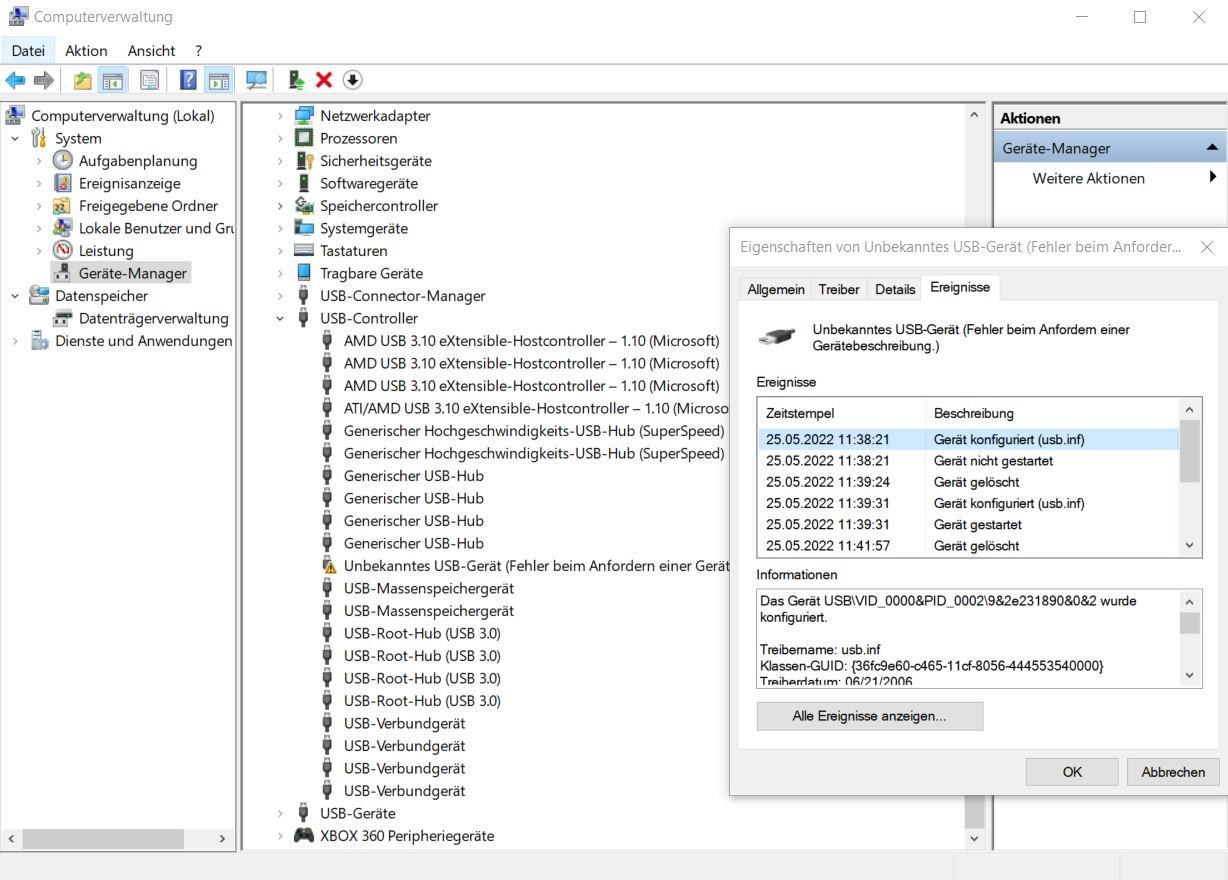
Task: Open the Aktion menu
Action: [x=86, y=50]
